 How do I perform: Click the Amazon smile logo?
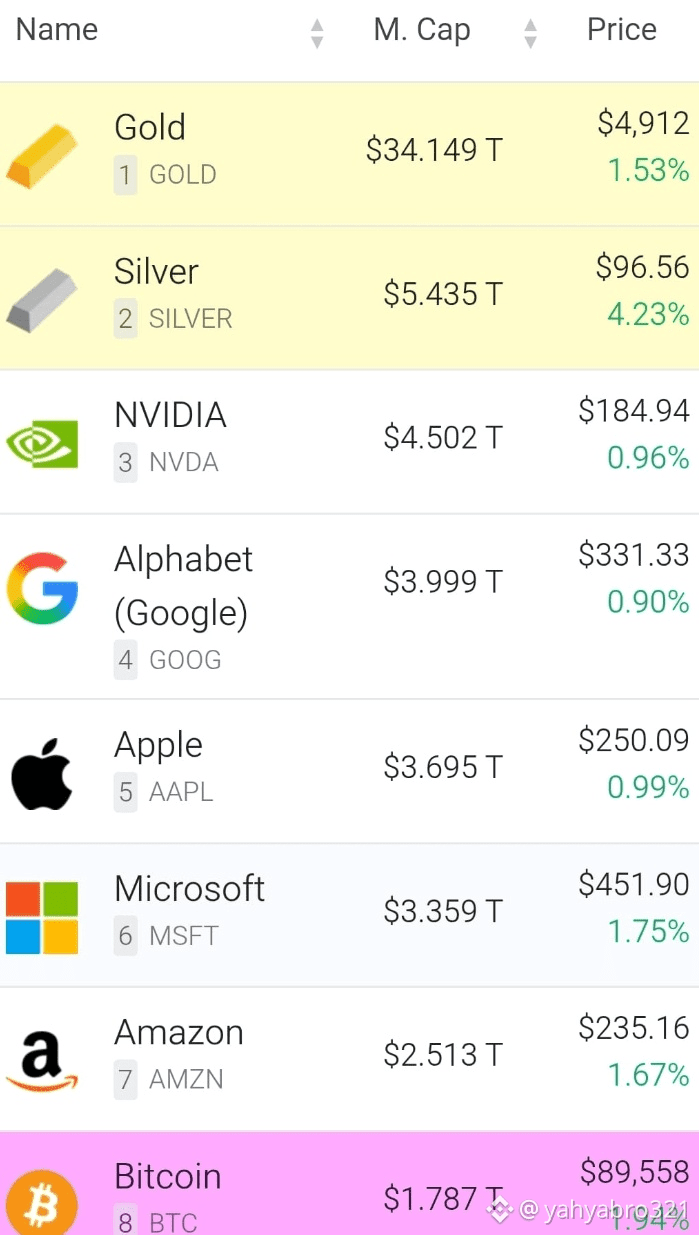click(x=42, y=1061)
